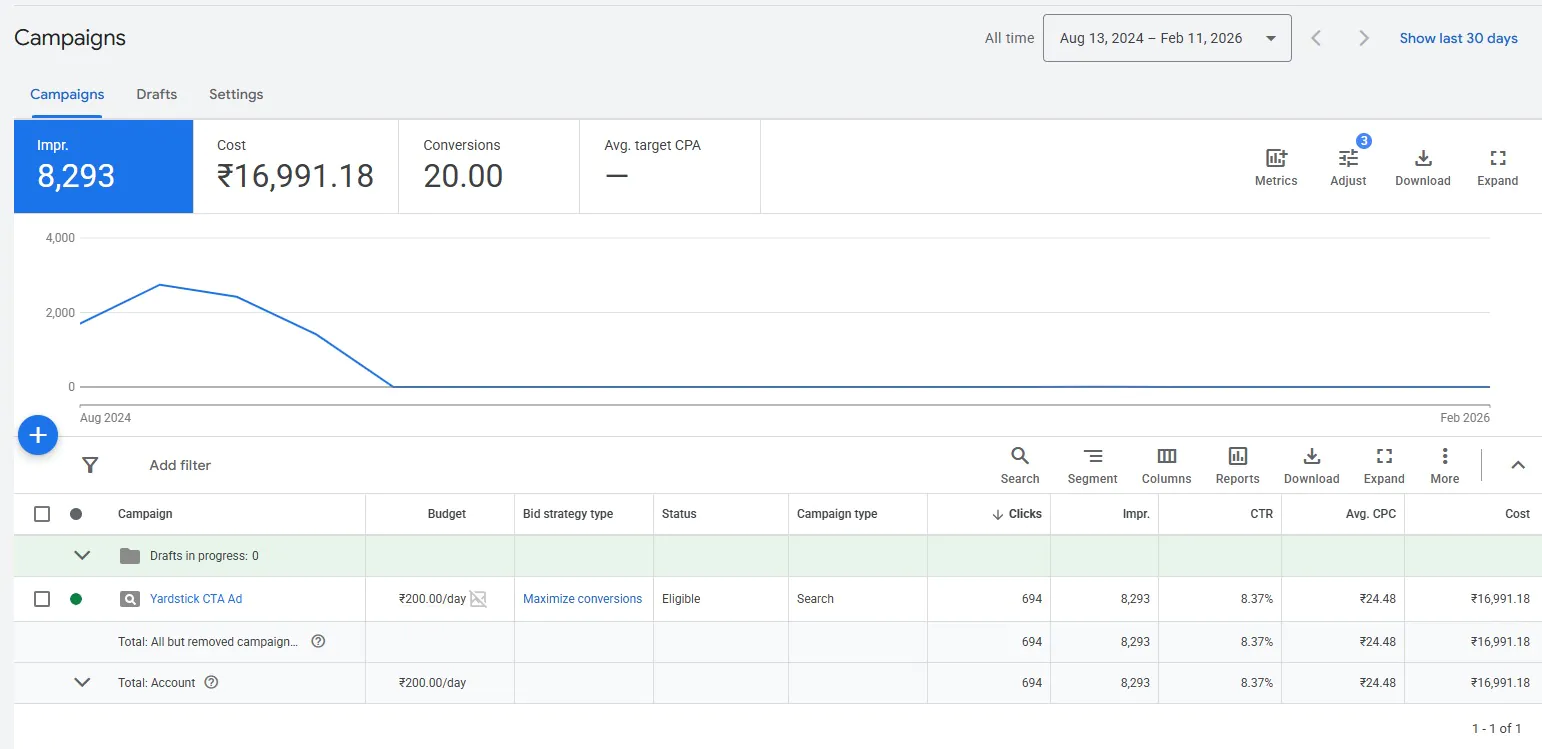Open the Adjust chart settings
This screenshot has height=749, width=1542.
1348,167
